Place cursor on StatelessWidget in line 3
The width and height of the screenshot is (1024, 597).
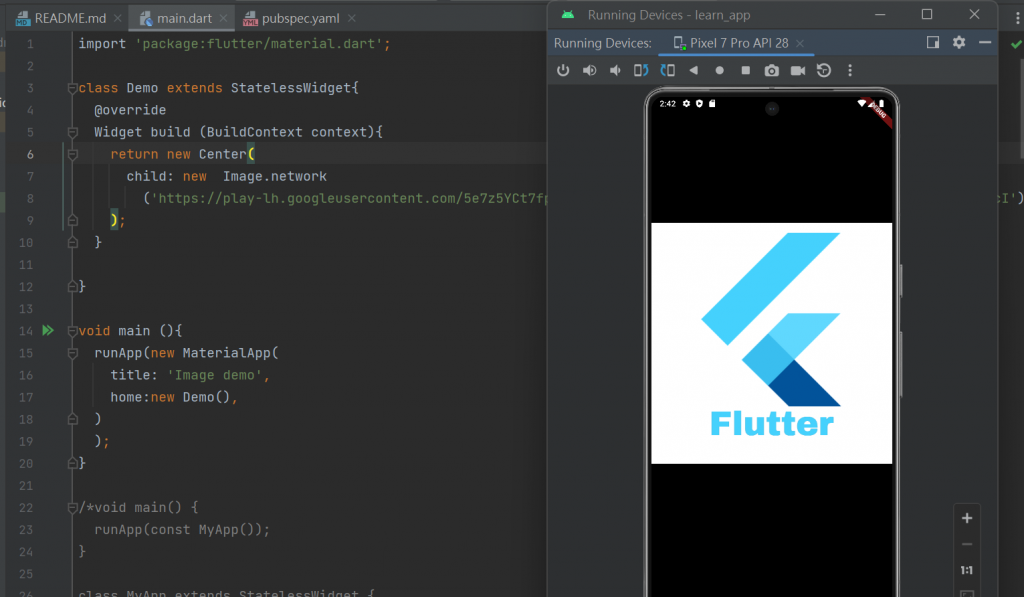291,88
